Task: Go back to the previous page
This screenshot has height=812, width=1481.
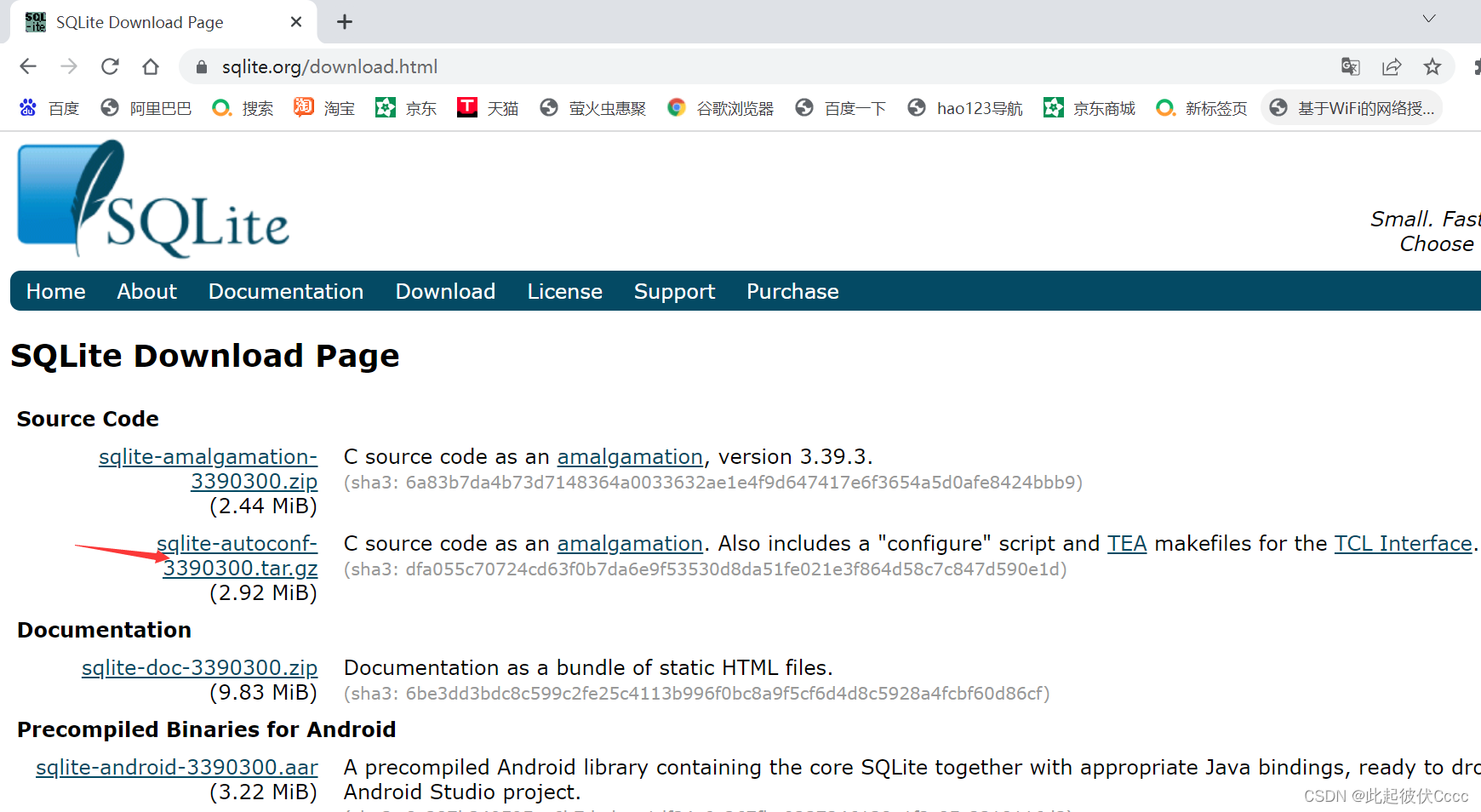Action: 28,66
